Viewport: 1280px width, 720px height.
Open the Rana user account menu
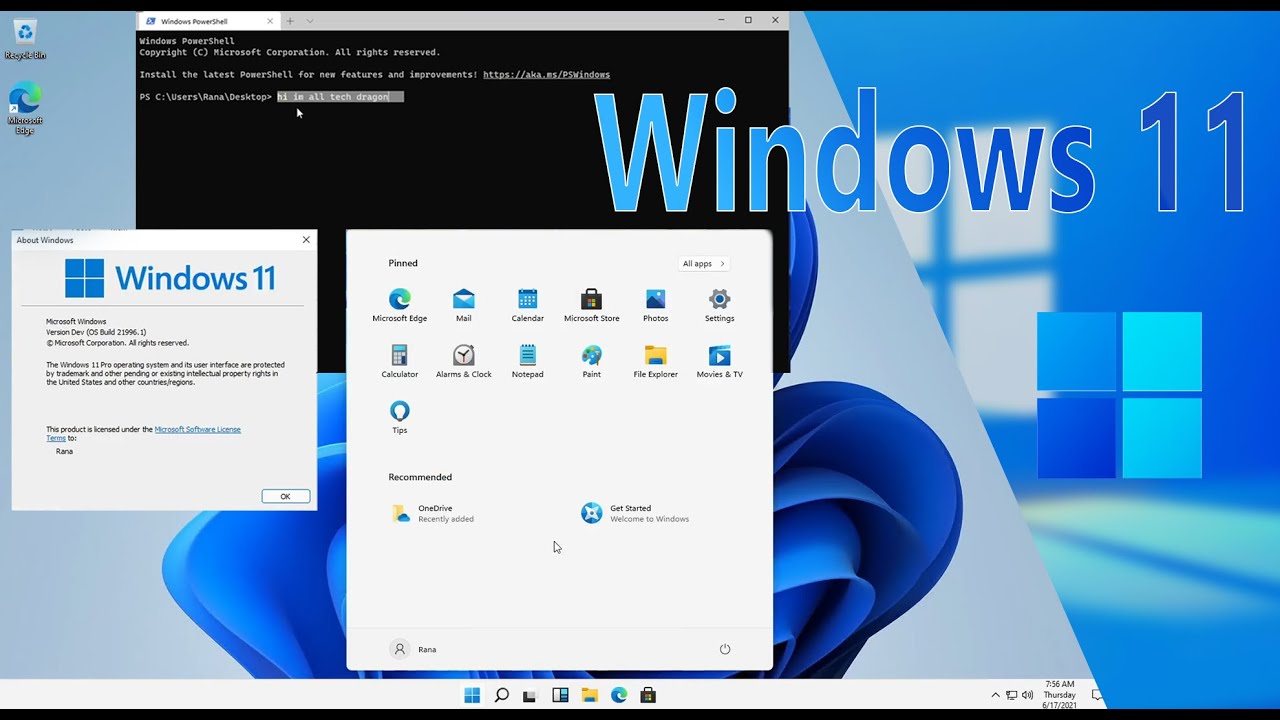[x=414, y=649]
